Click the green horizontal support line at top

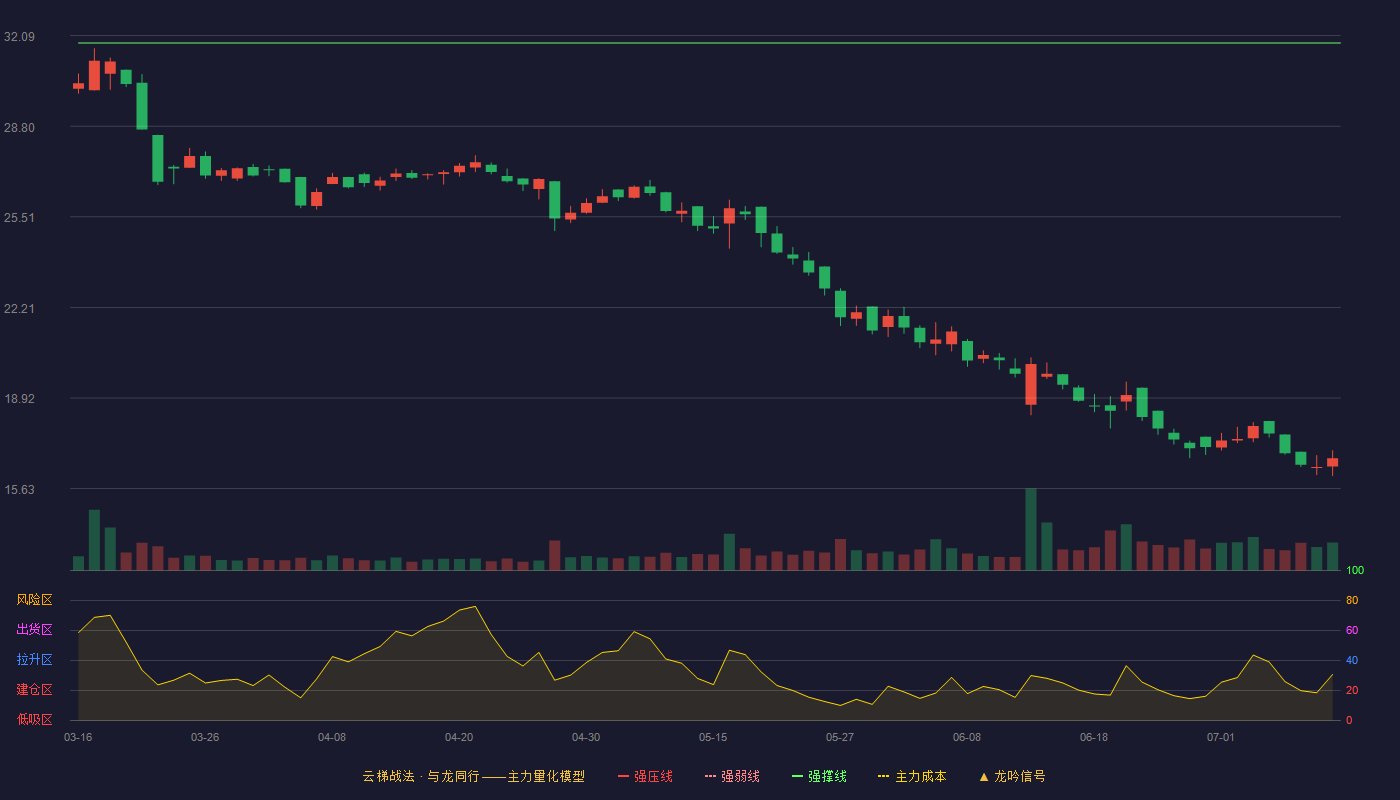click(x=709, y=43)
